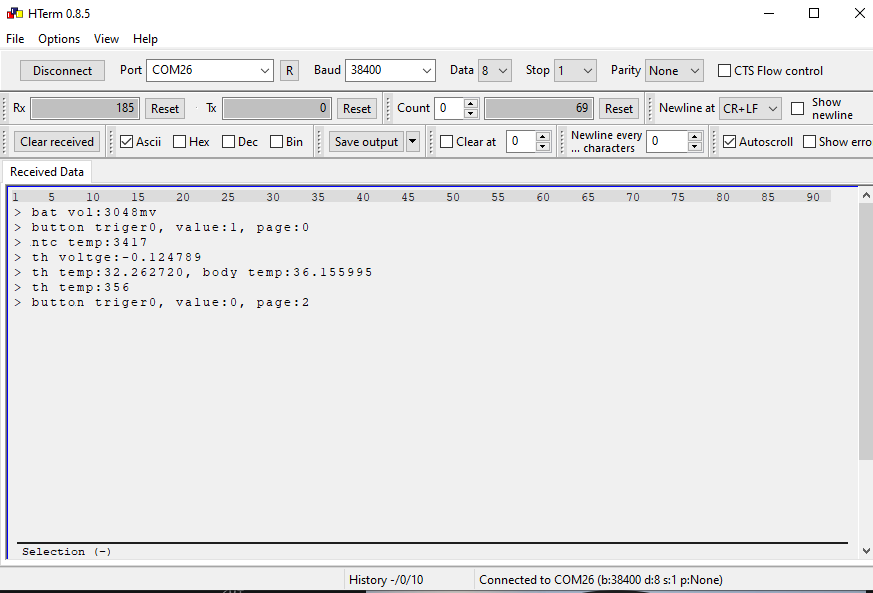
Task: Open the Stop bits dropdown
Action: coord(575,71)
